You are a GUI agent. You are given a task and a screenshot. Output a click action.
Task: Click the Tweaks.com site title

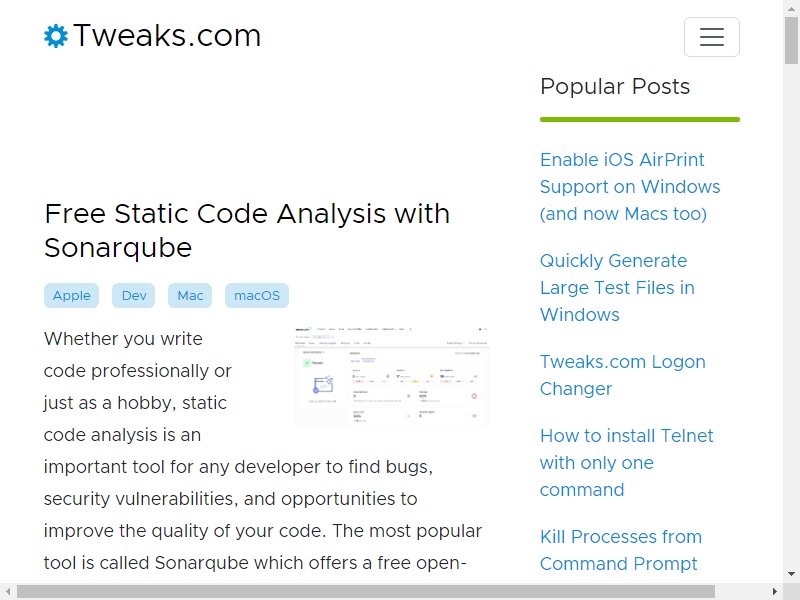coord(167,36)
